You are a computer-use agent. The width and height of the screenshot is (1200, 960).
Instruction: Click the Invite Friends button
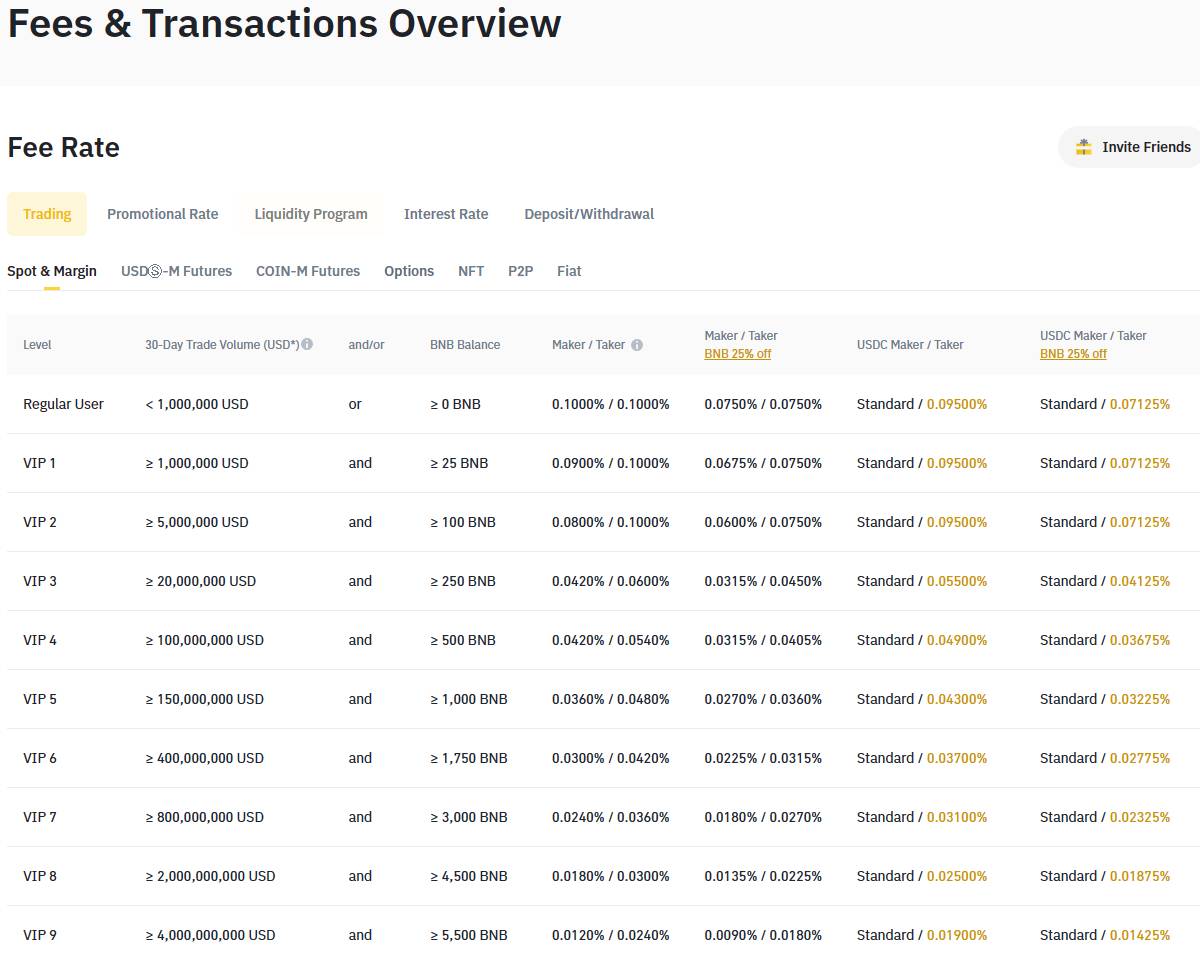1130,147
